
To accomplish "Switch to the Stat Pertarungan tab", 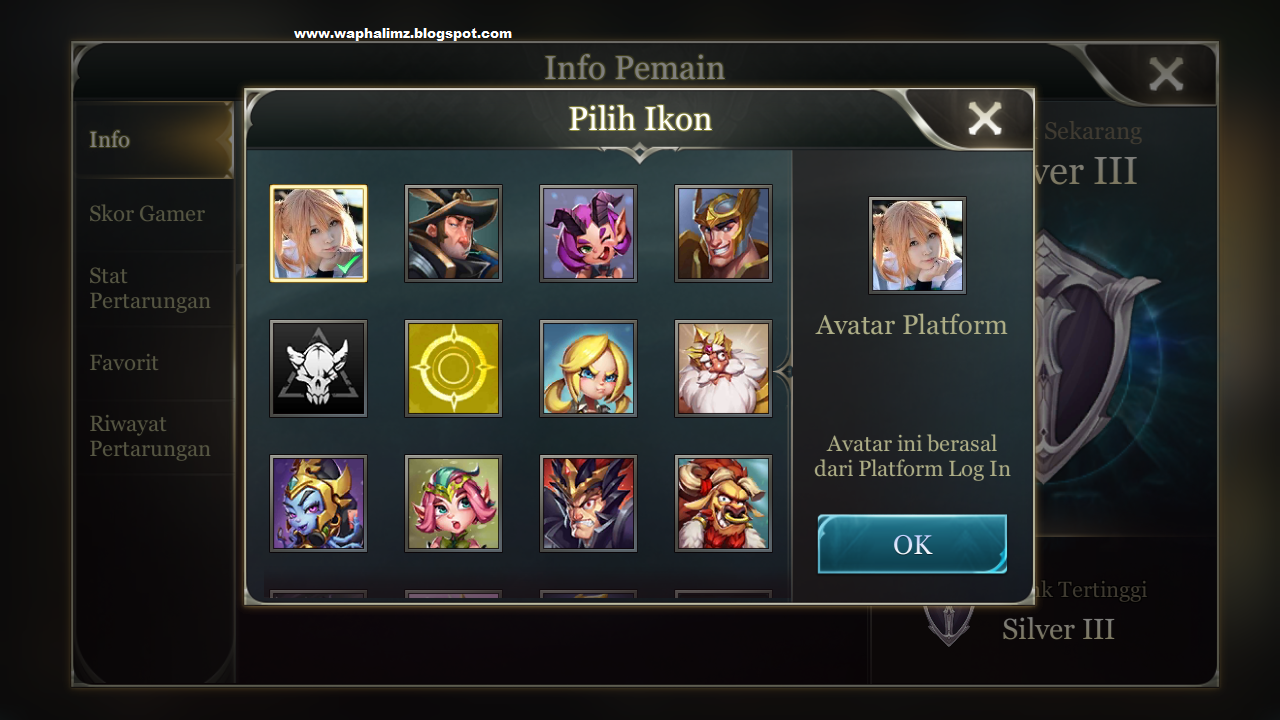I will point(150,288).
